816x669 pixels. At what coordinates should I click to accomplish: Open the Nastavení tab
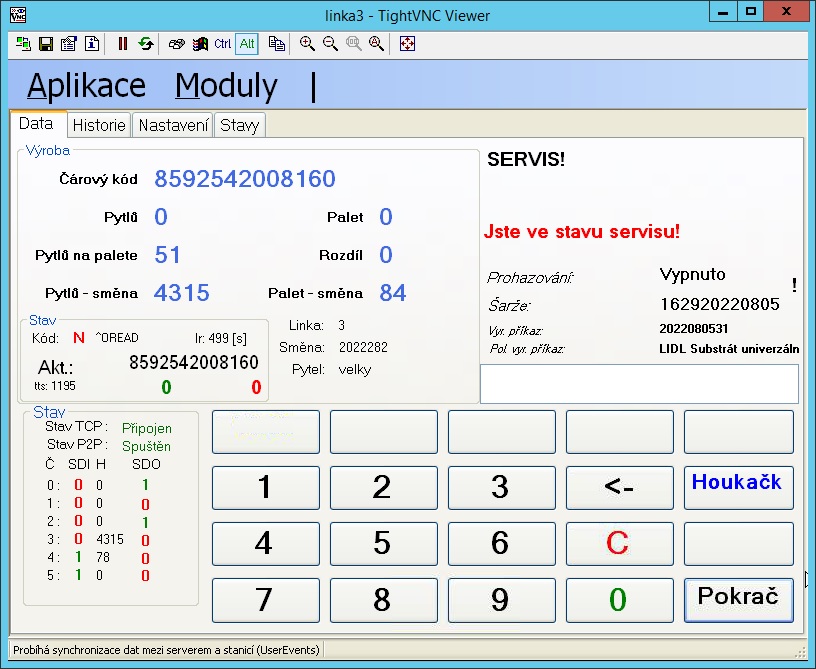[x=173, y=125]
